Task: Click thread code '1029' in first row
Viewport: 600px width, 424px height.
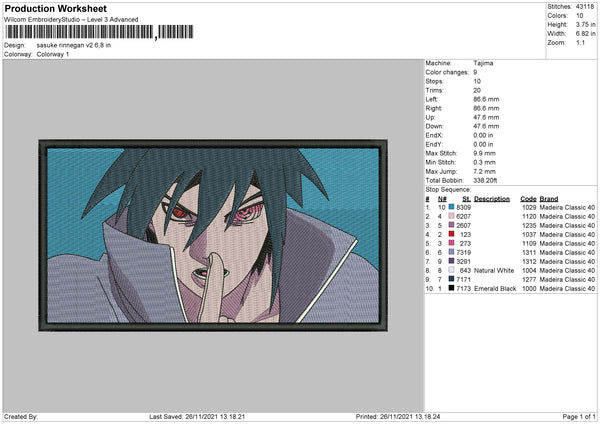Action: (x=529, y=207)
